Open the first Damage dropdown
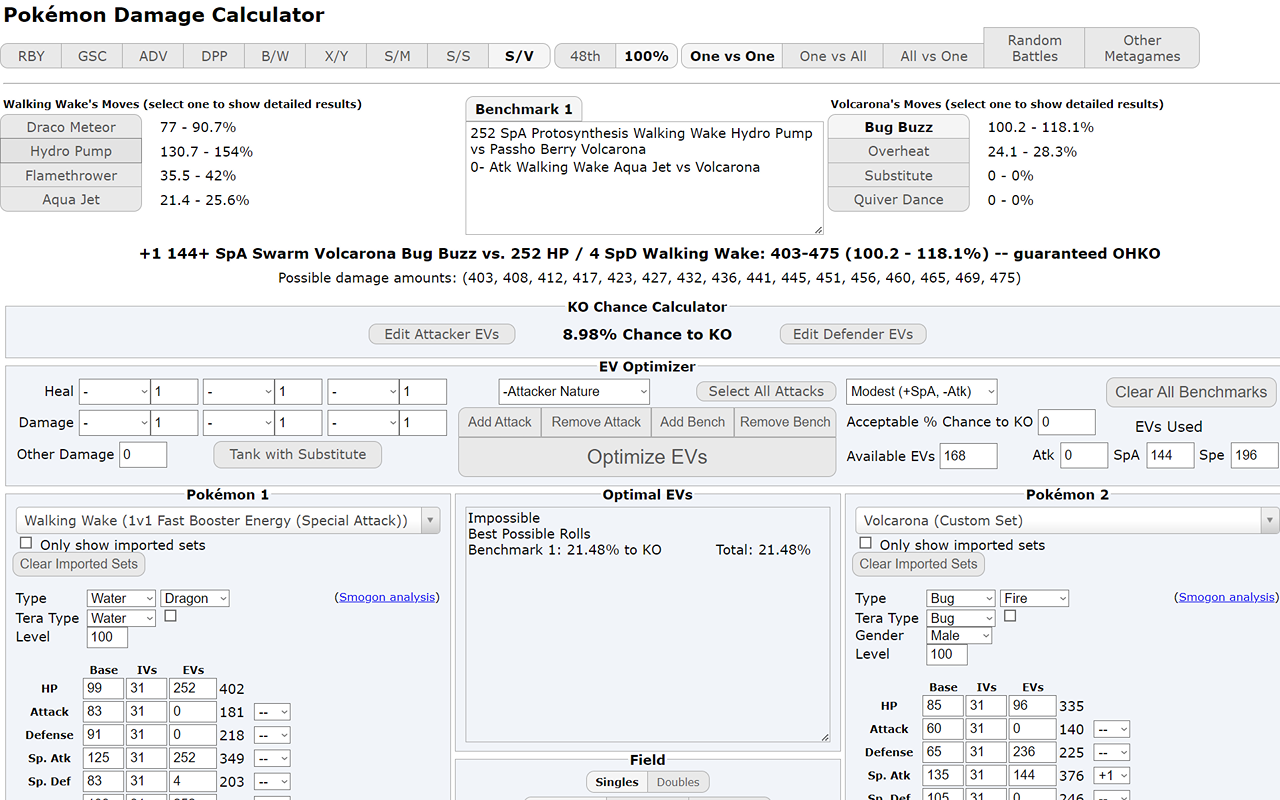 point(114,423)
